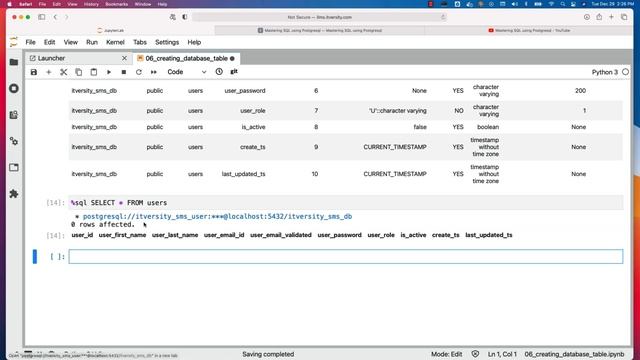This screenshot has height=360, width=640.
Task: Open a new Safari tab
Action: click(x=611, y=17)
